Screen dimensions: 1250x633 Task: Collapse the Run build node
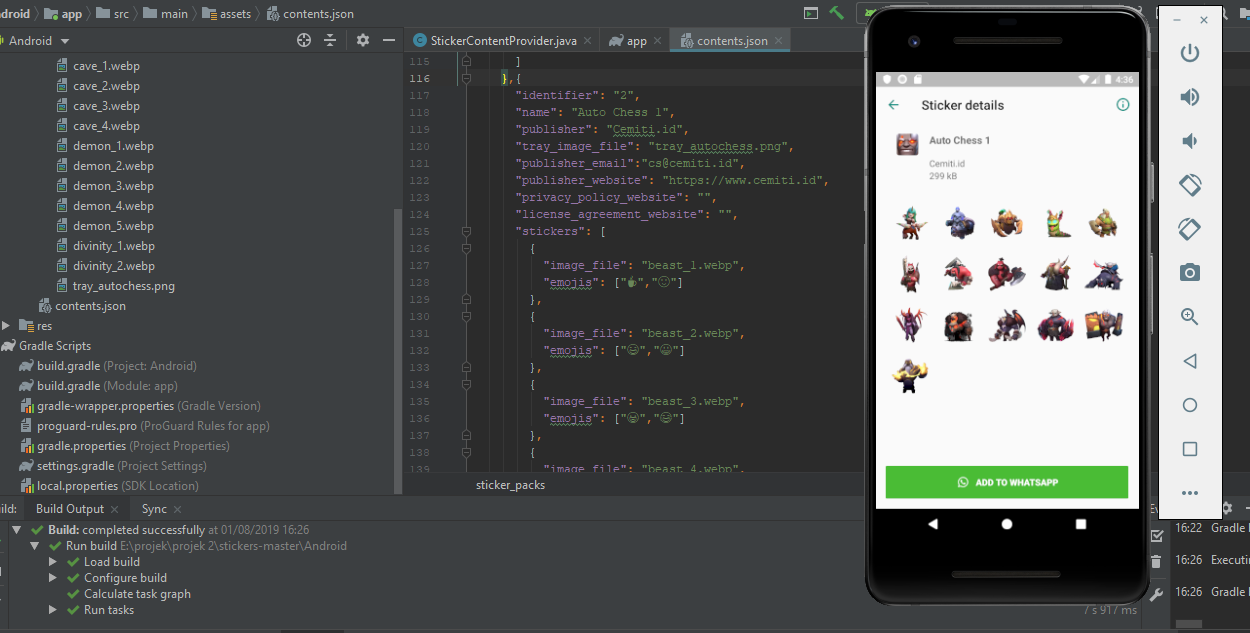[35, 546]
